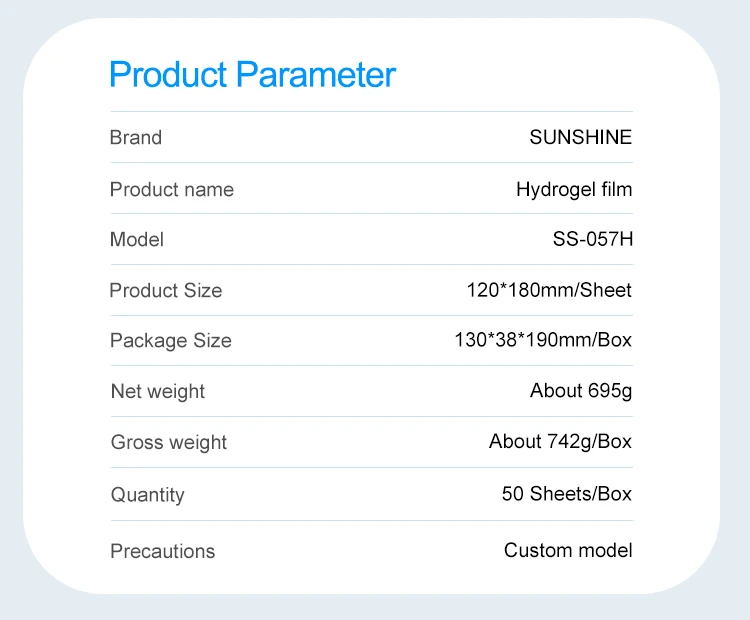Select the Custom model text
This screenshot has height=620, width=750.
(x=568, y=550)
